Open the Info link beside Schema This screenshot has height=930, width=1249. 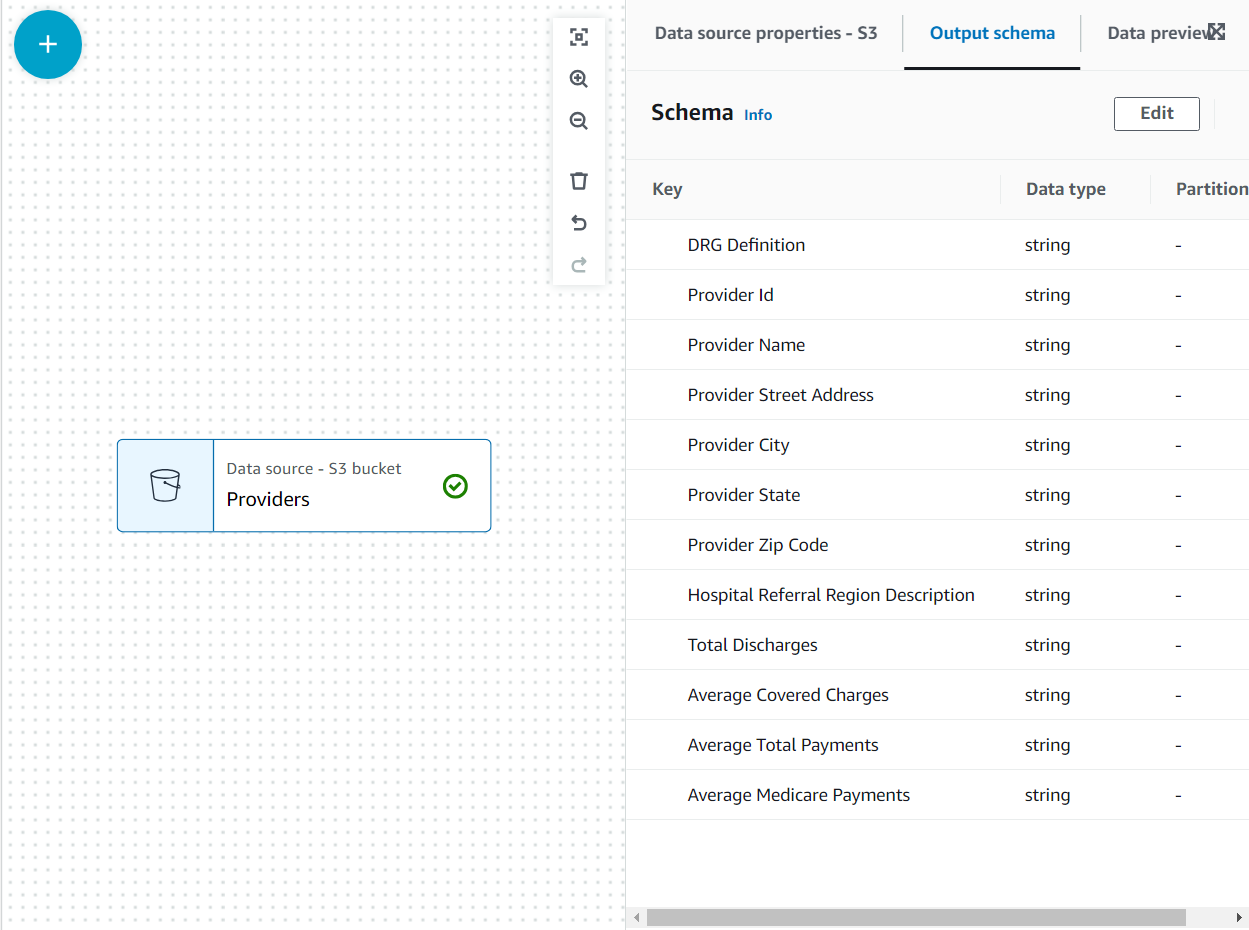(x=757, y=115)
